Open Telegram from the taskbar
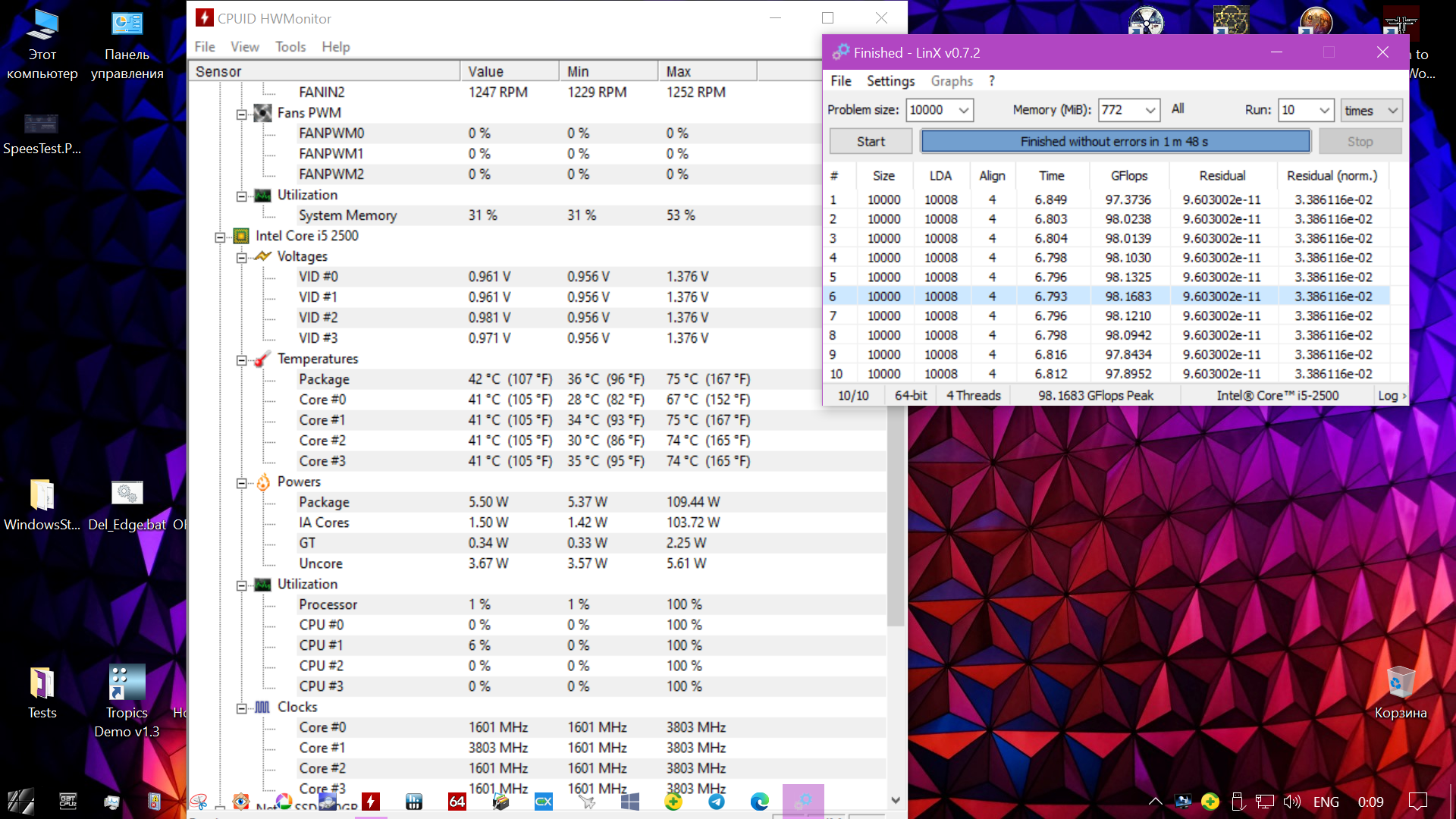 [x=716, y=802]
